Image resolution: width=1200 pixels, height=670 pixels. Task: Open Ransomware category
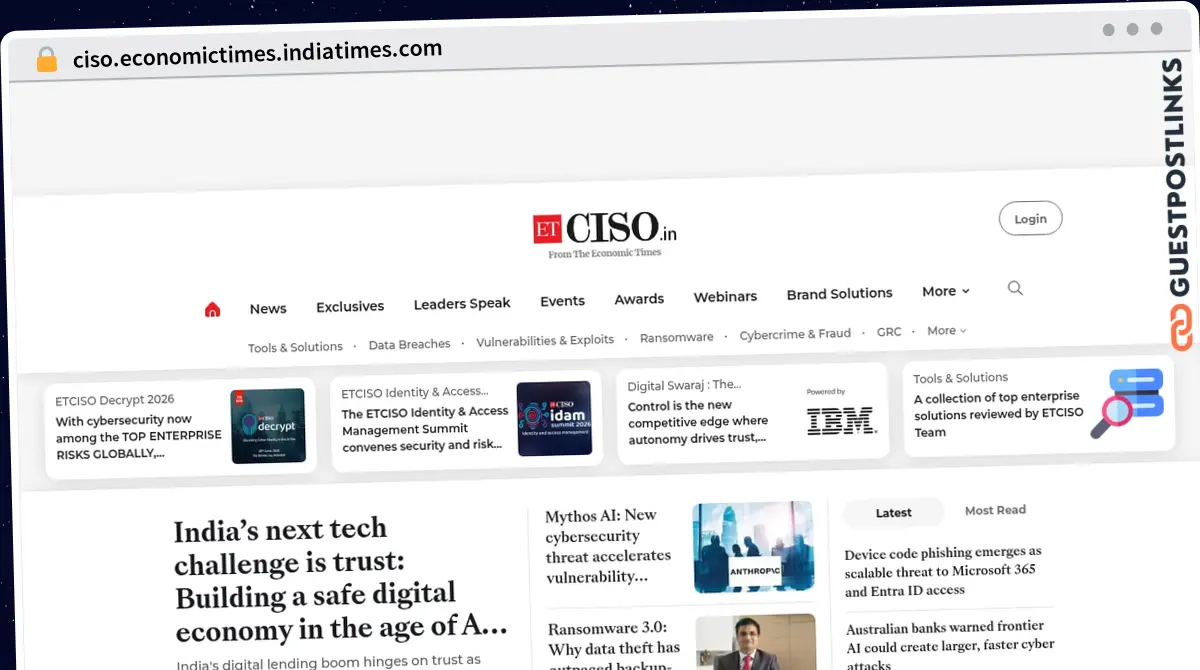coord(677,337)
